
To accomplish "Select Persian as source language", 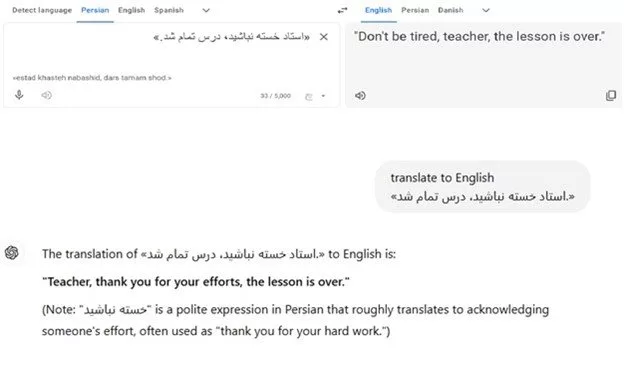I will point(95,10).
